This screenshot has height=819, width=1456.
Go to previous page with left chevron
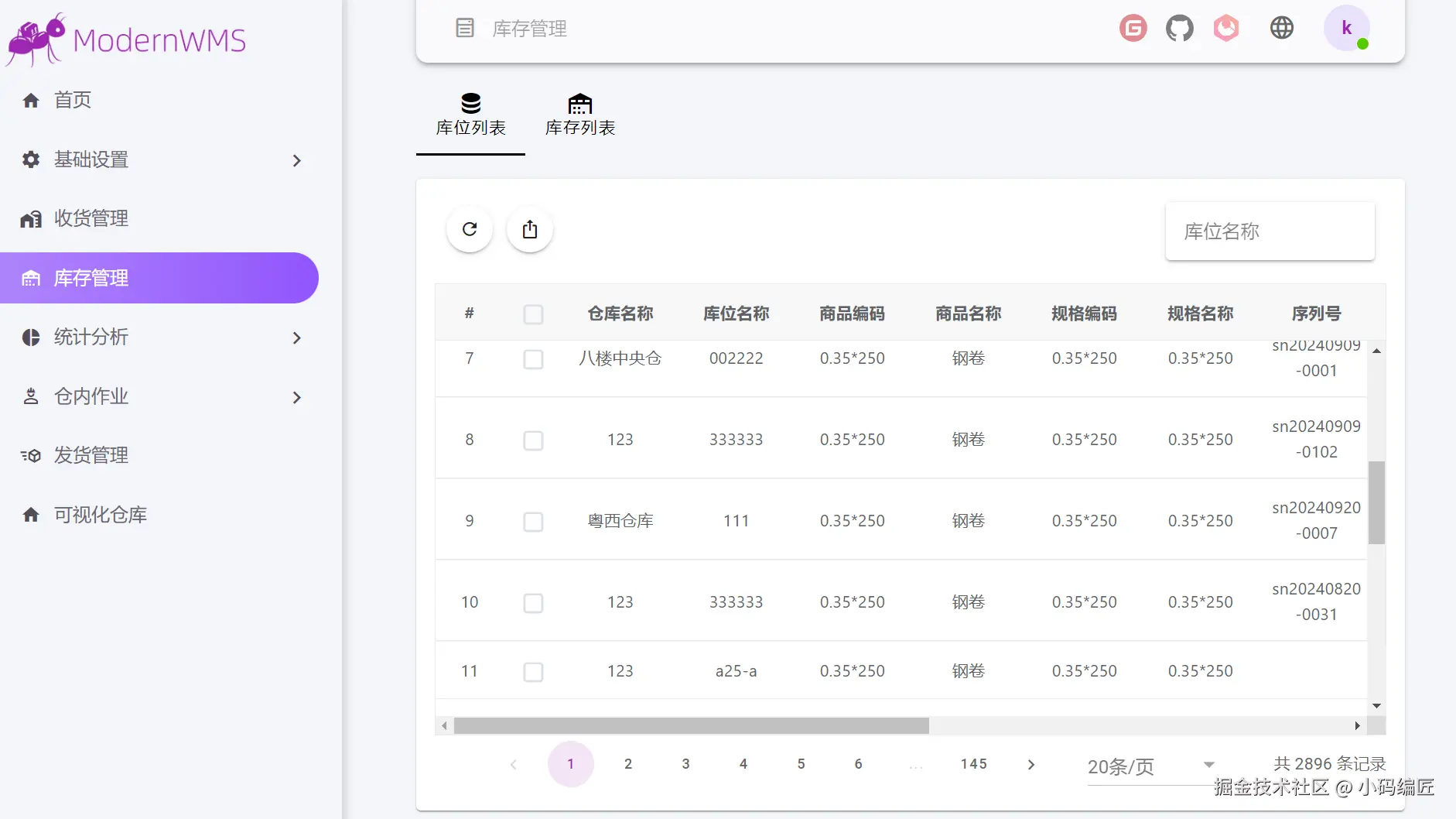pos(513,764)
